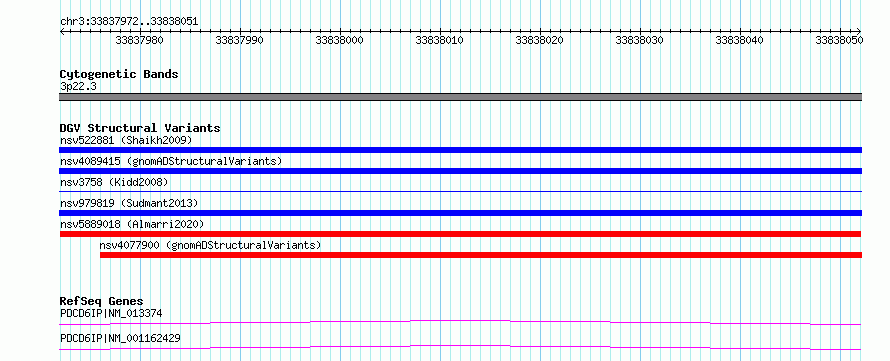Click nsv979819 (Sudmant2013) label
890x361 pixels.
(x=129, y=203)
